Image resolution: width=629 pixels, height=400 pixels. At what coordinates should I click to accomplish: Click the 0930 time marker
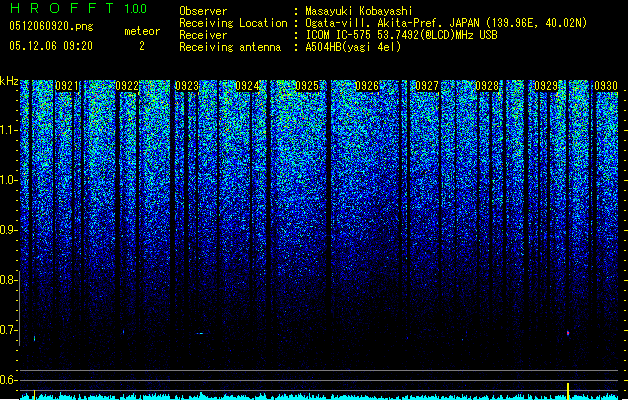606,86
